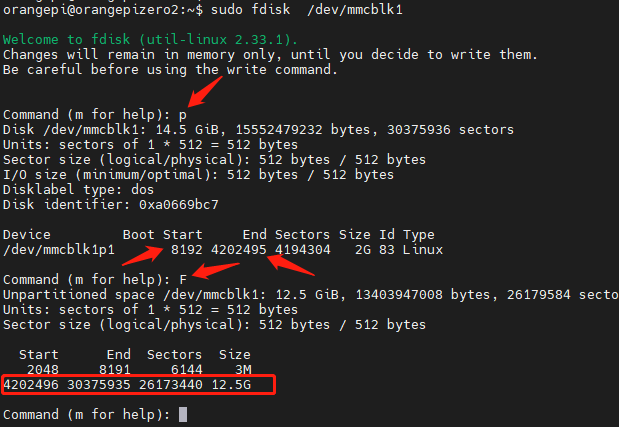
Task: Click the End sector value 4202495
Action: tap(238, 250)
